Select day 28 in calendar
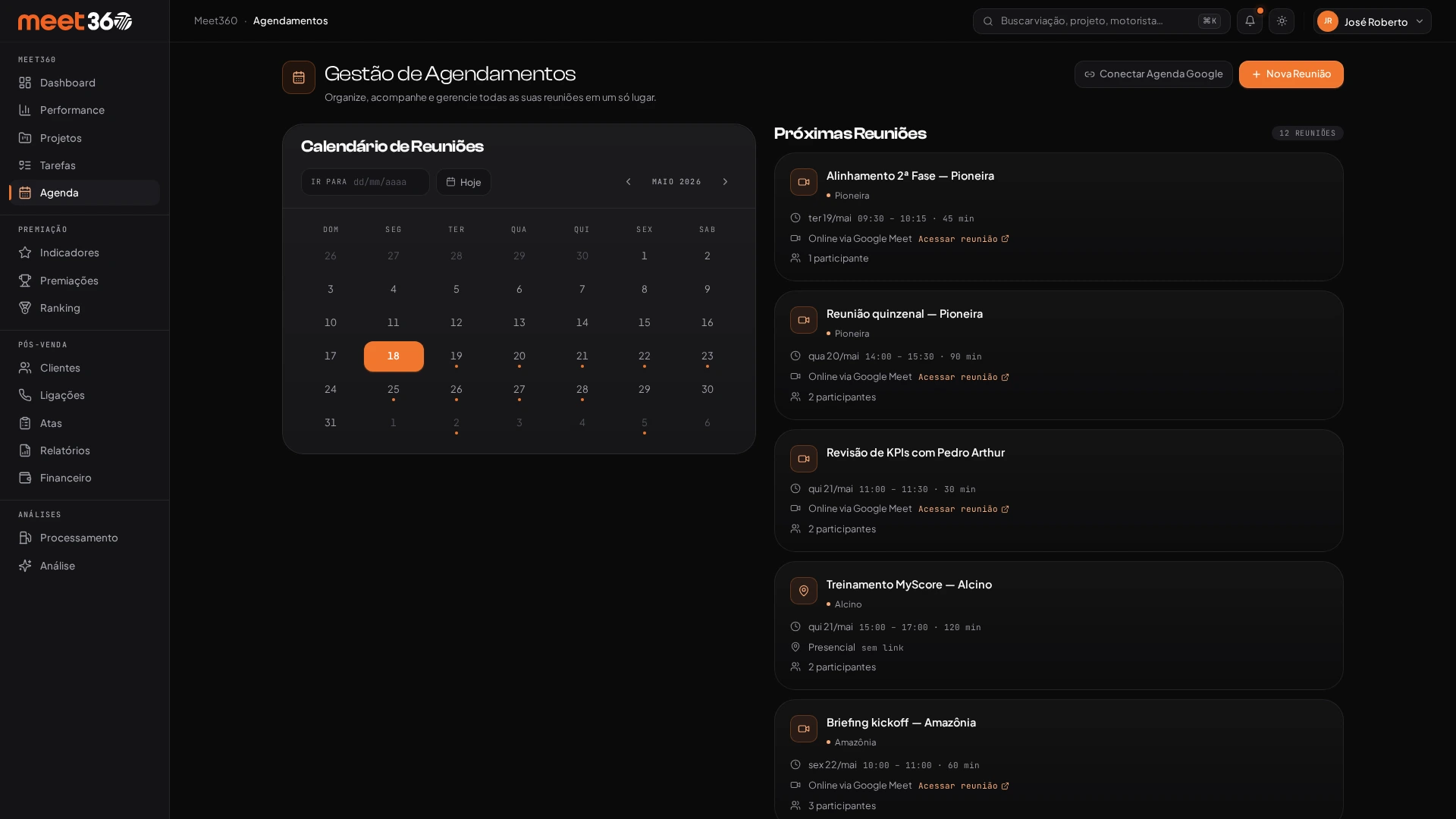The image size is (1456, 819). (582, 390)
